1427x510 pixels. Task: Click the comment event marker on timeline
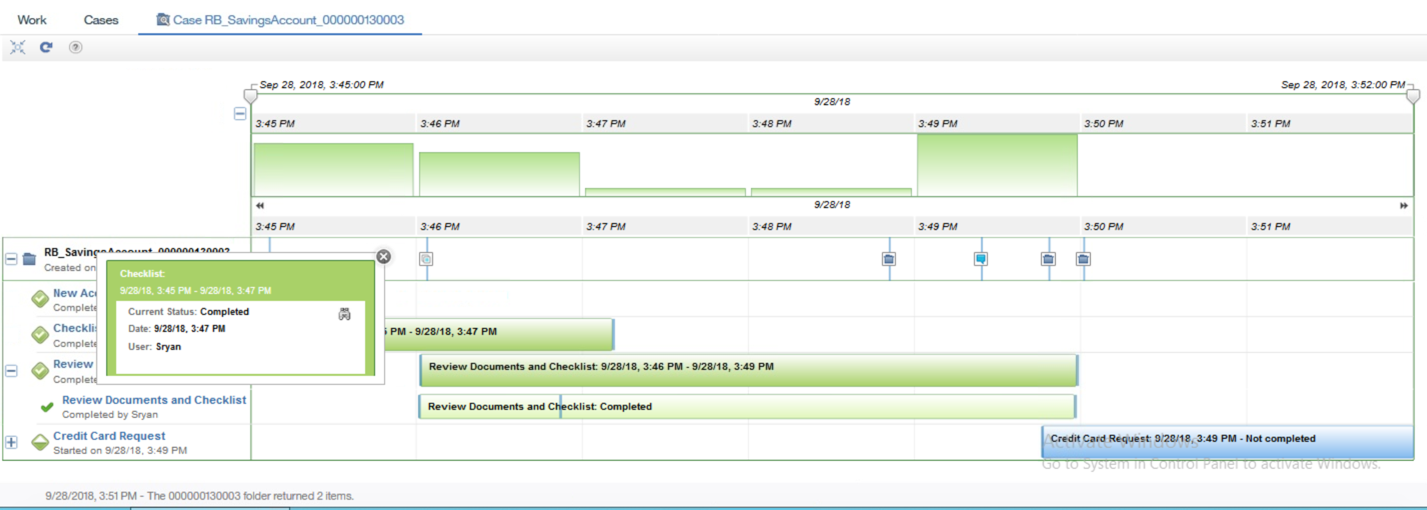[981, 259]
